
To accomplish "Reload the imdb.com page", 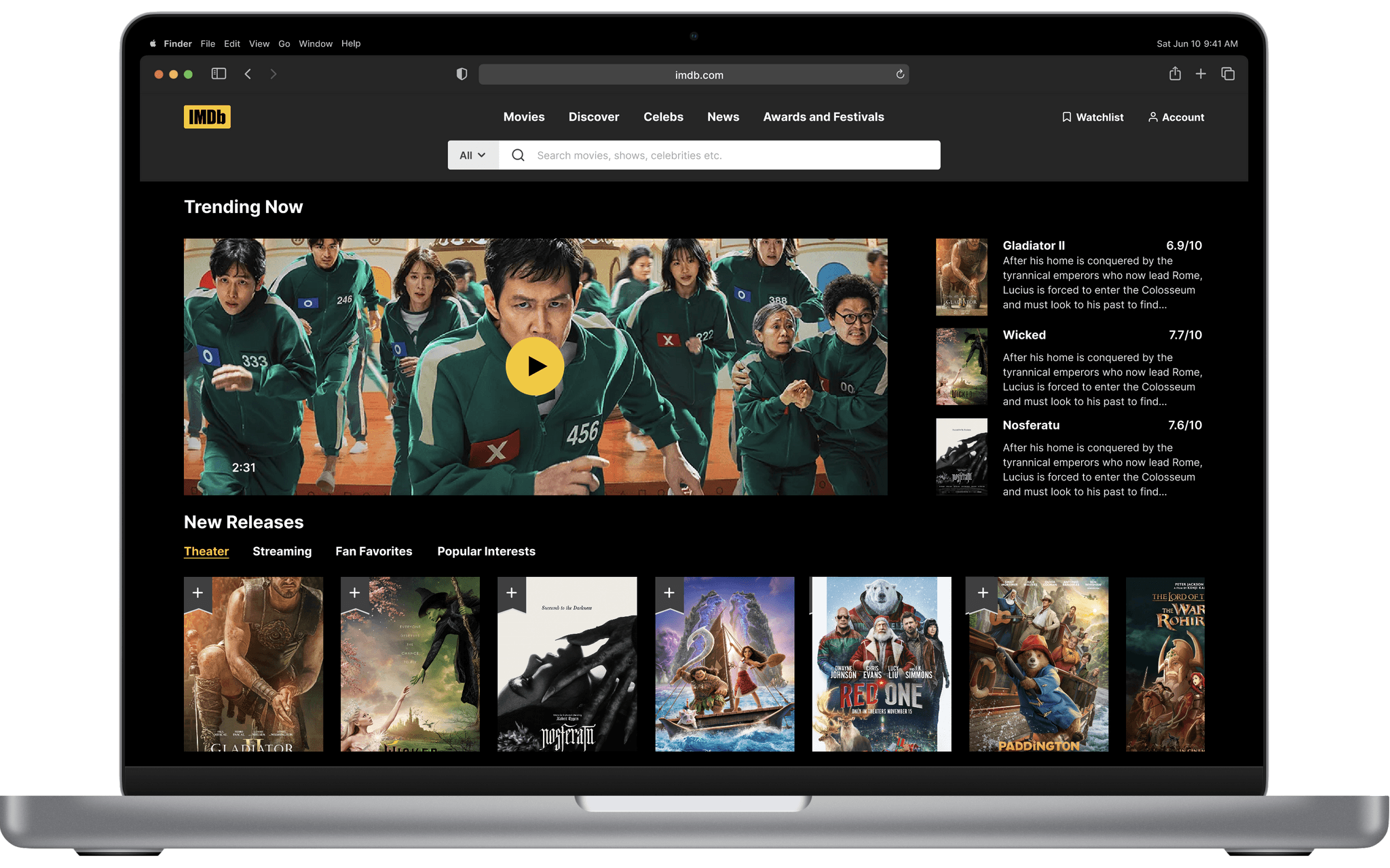I will [900, 75].
